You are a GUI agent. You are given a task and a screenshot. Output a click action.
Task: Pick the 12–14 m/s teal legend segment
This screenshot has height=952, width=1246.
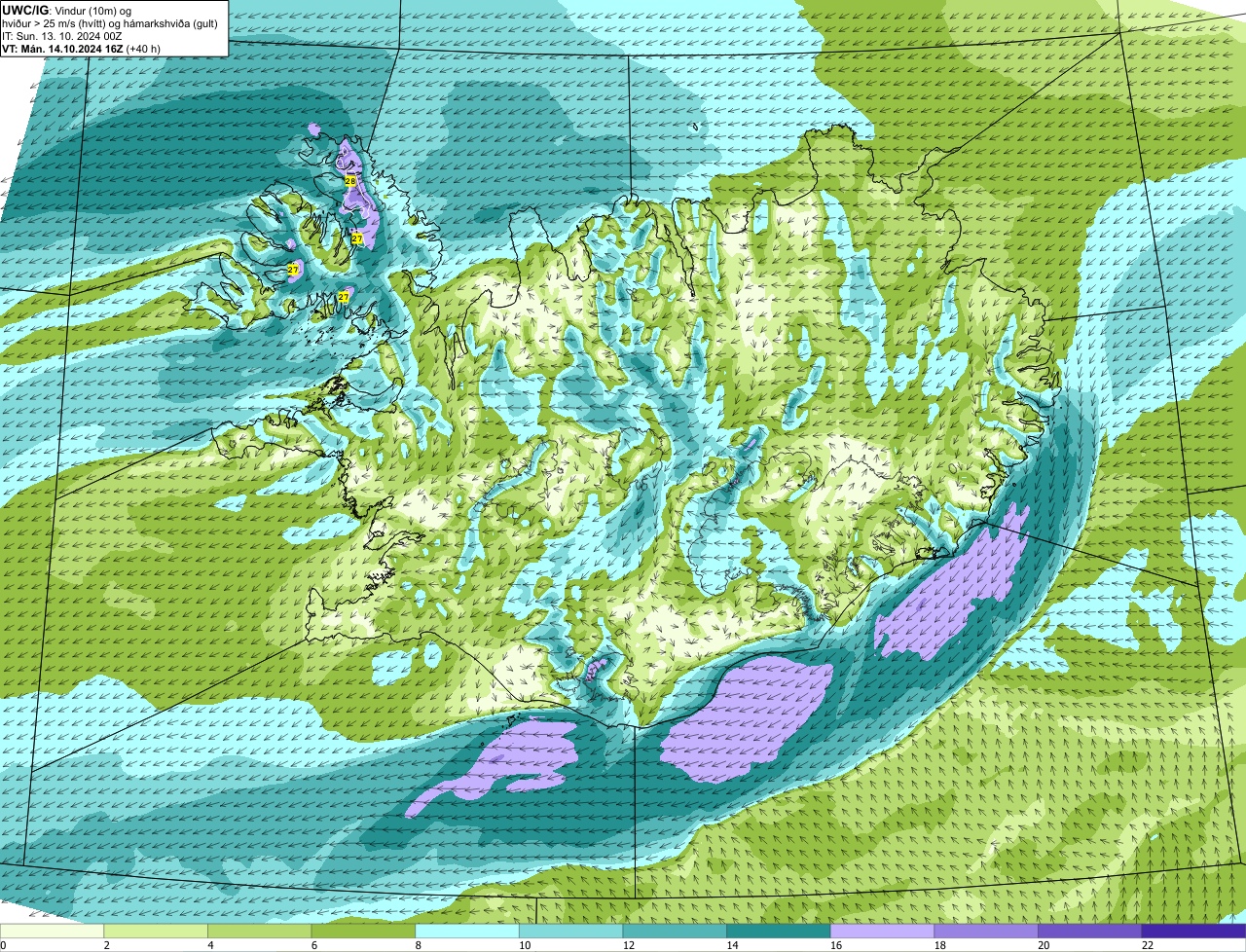tap(675, 931)
